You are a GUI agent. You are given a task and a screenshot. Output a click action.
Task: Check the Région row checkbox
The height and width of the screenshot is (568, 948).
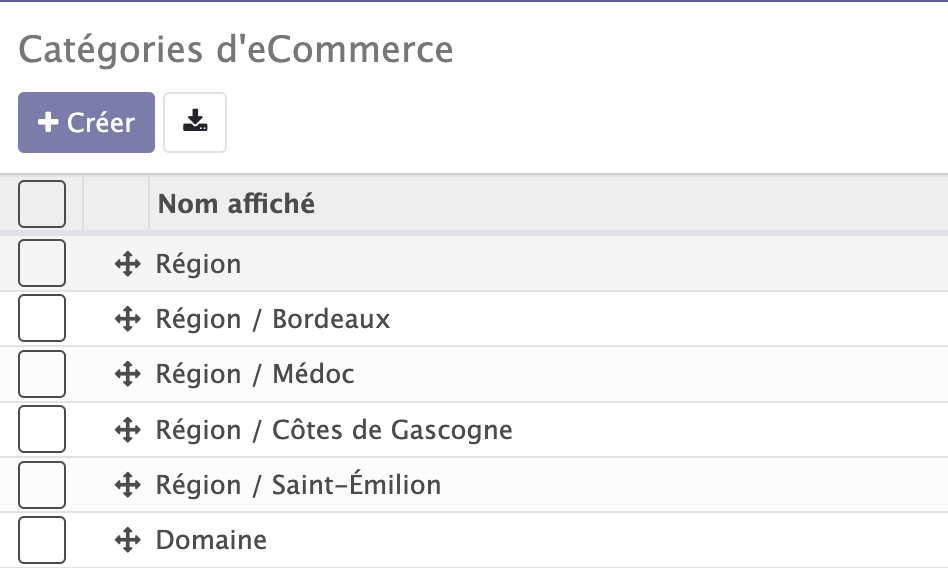coord(42,263)
